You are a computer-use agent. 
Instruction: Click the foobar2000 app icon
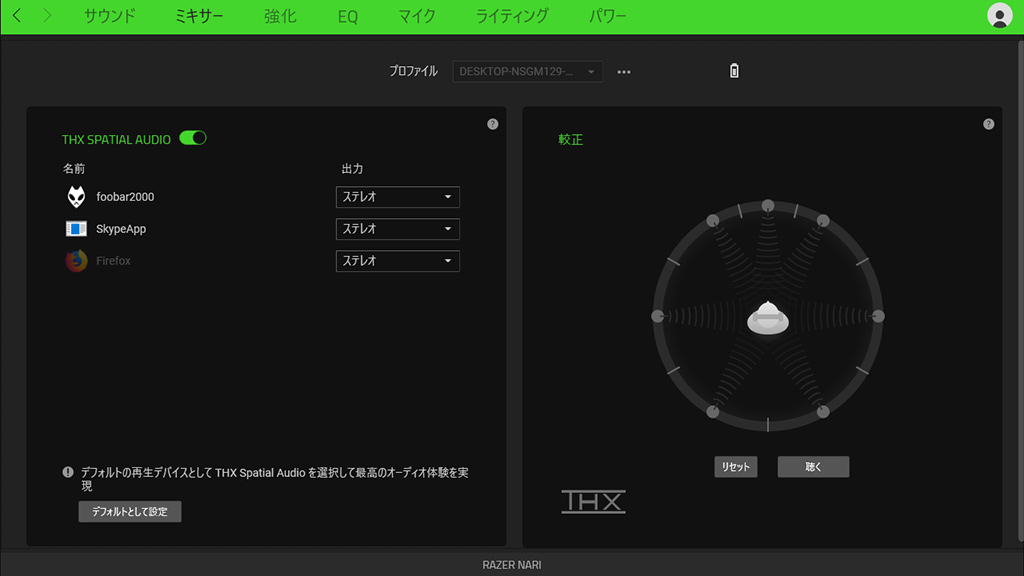(x=76, y=197)
